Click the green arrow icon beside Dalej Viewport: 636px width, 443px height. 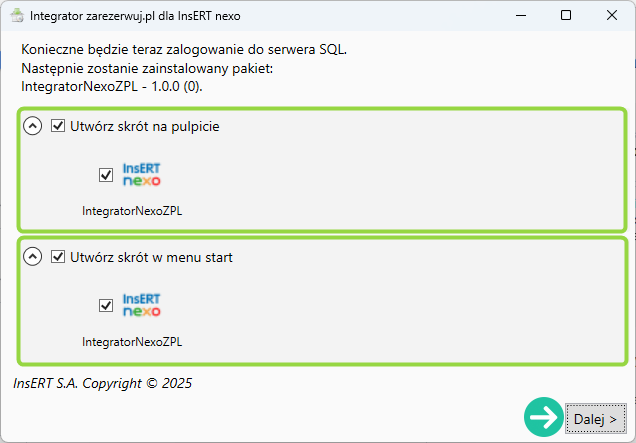click(543, 417)
